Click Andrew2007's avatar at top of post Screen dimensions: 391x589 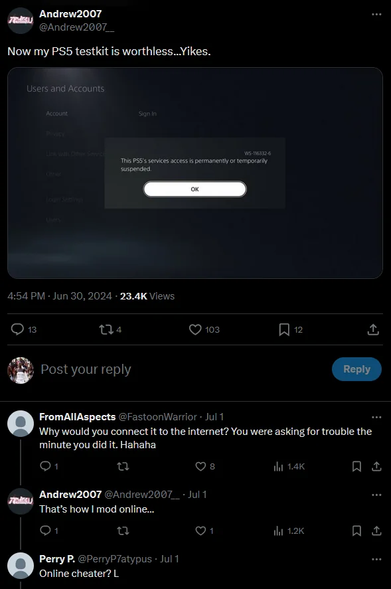(x=21, y=20)
